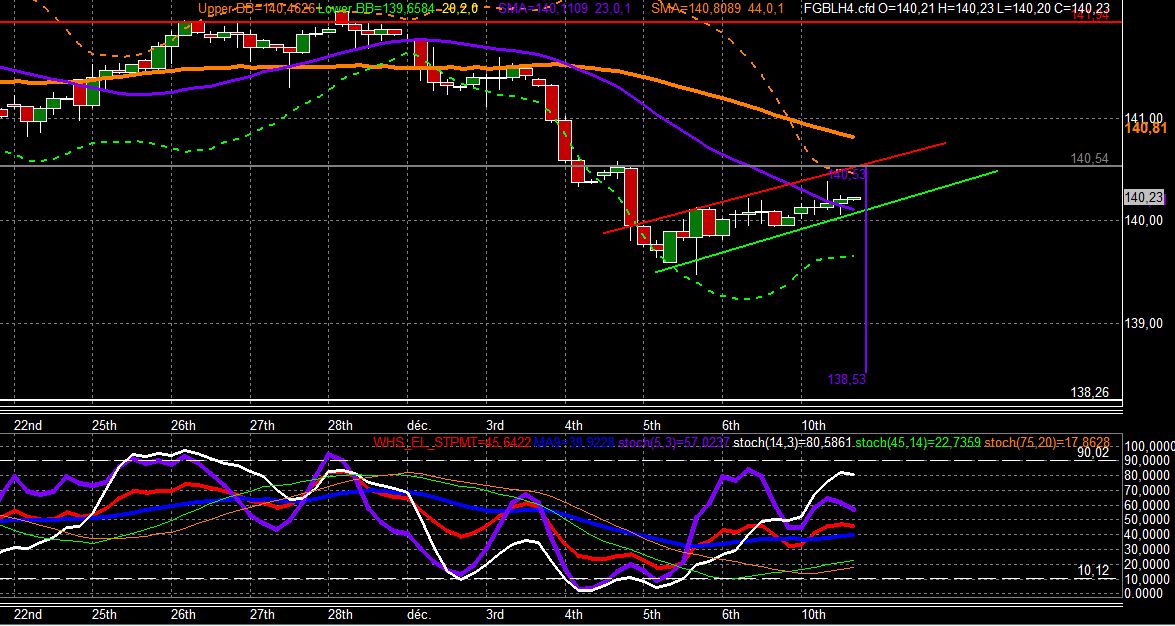Viewport: 1175px width, 626px height.
Task: Click the 25th date under the stochastic pane
Action: pos(104,615)
